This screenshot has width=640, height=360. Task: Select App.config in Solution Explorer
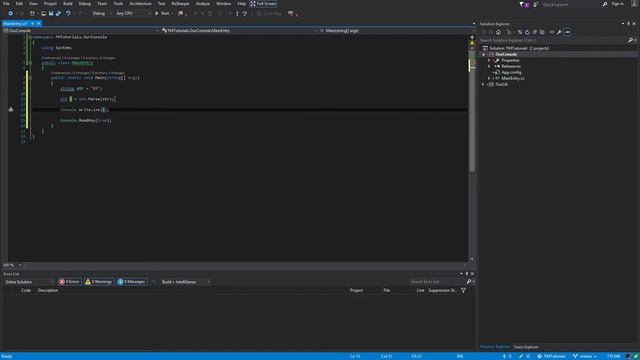(511, 72)
